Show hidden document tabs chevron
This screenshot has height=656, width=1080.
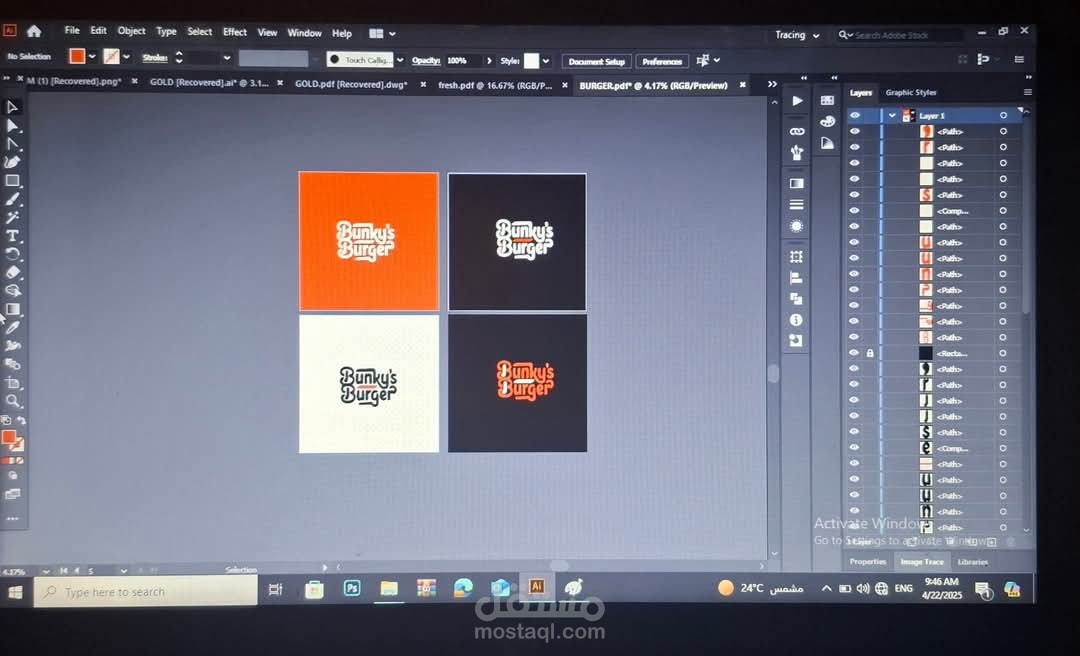(x=772, y=84)
